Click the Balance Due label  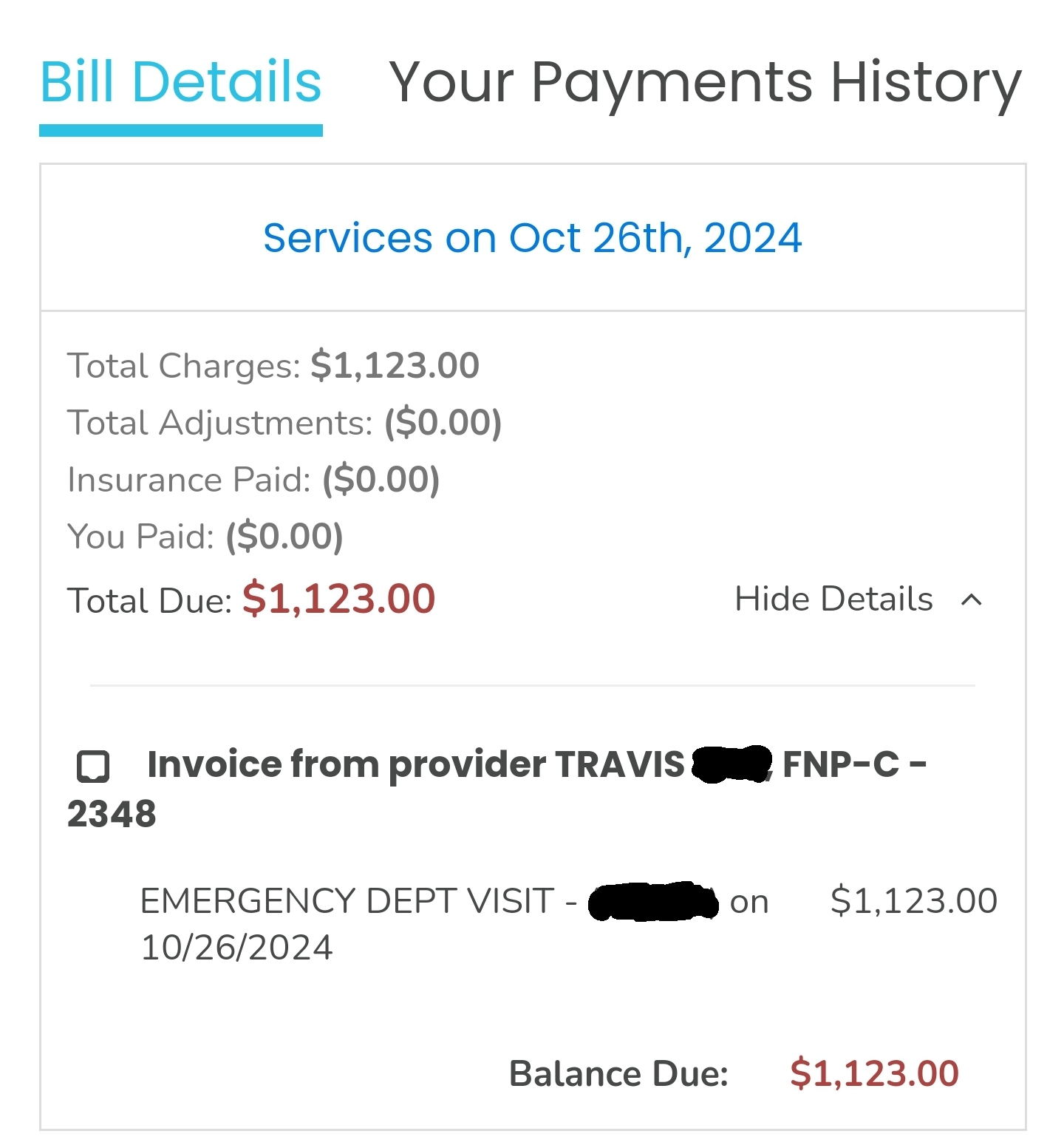click(x=618, y=1073)
